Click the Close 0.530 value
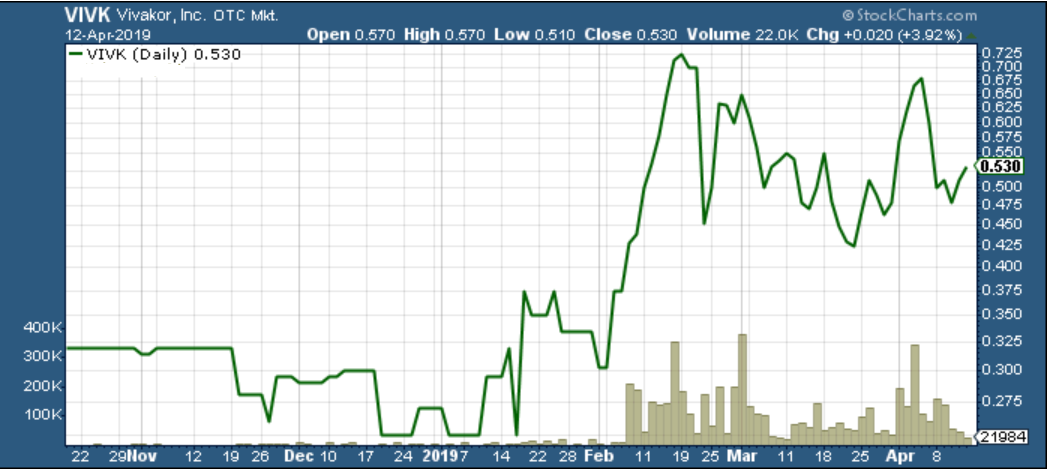Screen dimensions: 1049x471 tap(630, 35)
